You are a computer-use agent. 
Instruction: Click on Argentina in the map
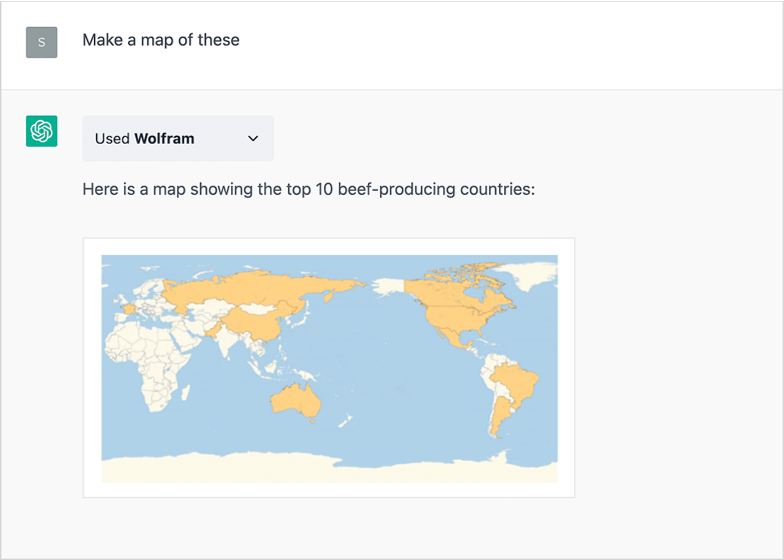click(500, 415)
